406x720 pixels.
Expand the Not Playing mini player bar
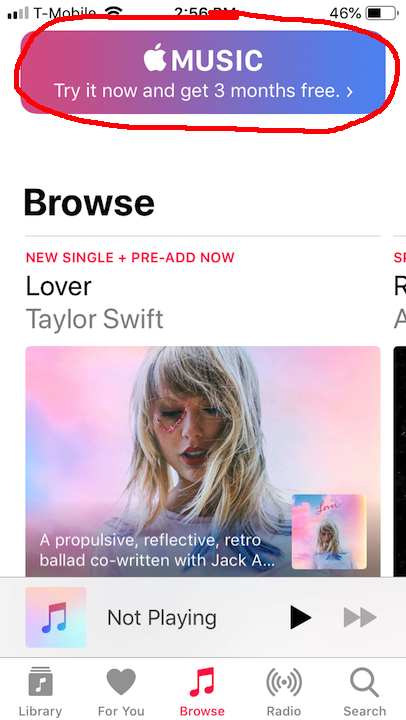click(x=203, y=618)
